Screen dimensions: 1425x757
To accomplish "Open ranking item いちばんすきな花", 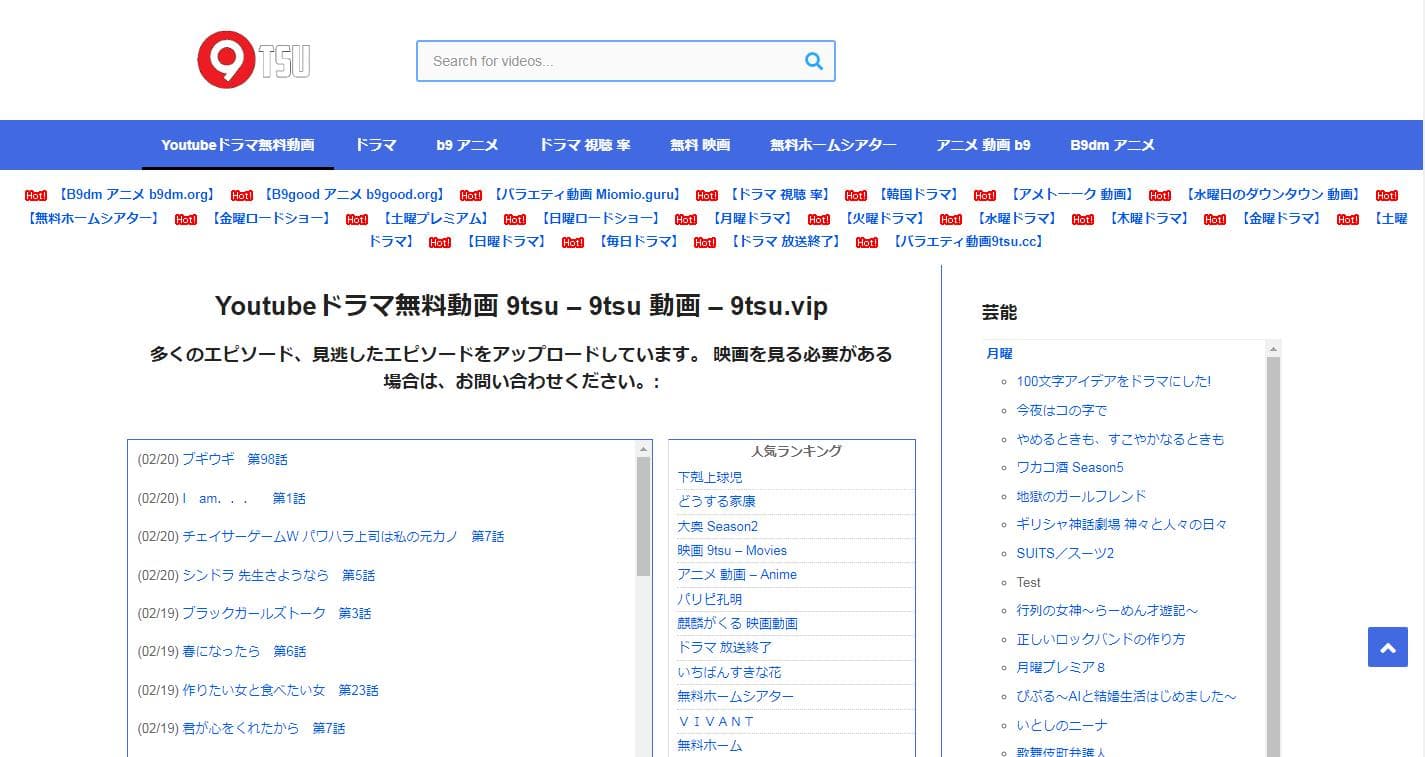I will click(729, 672).
